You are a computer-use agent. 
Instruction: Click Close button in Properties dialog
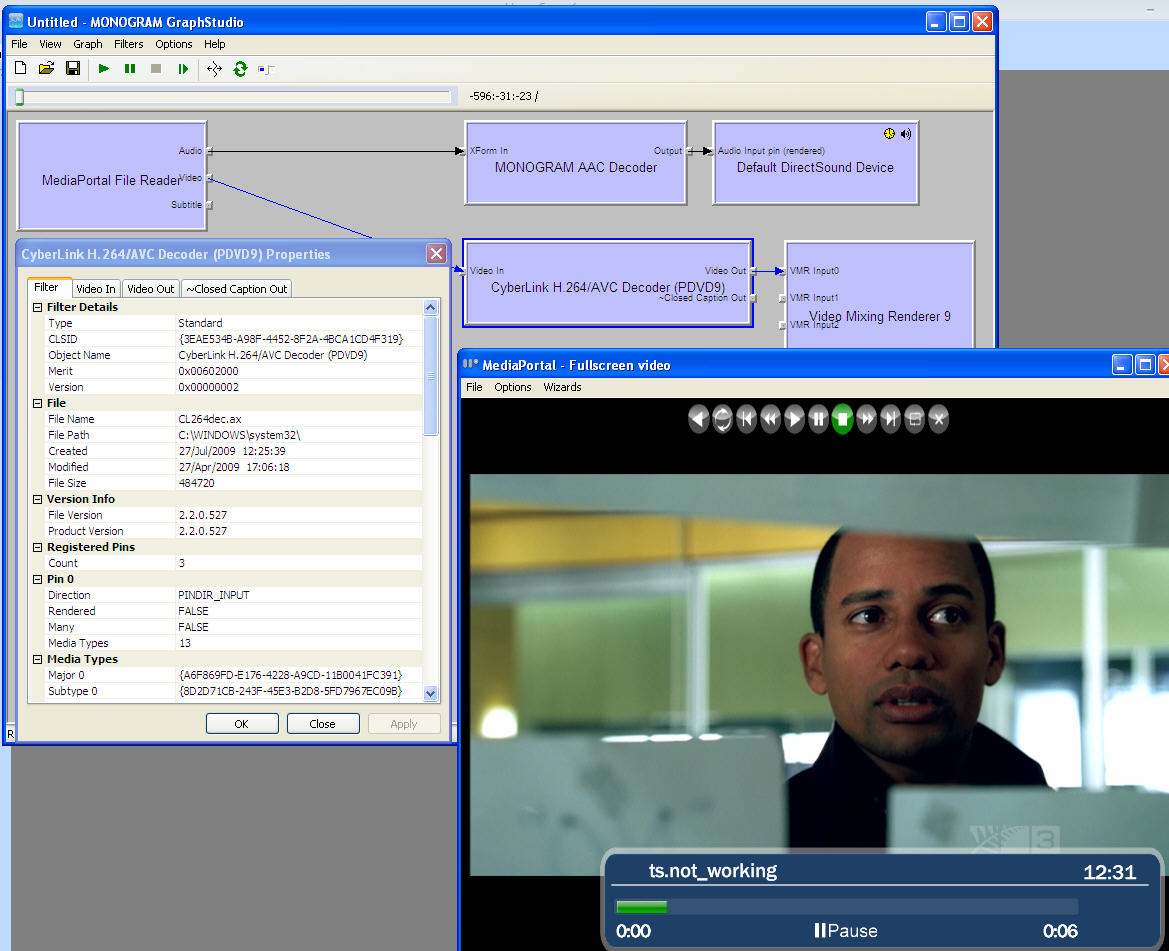click(322, 724)
